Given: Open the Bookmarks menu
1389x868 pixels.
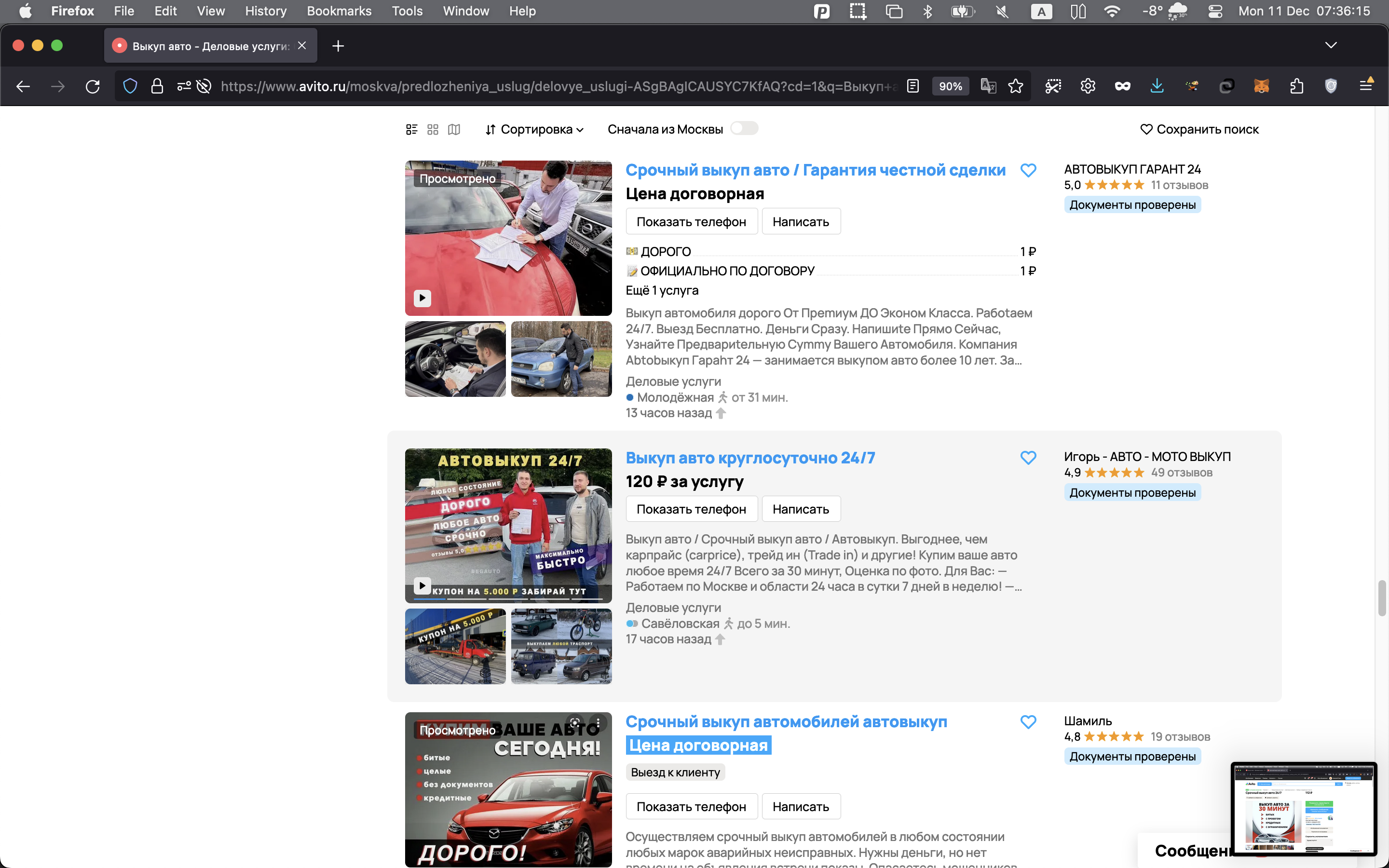Looking at the screenshot, I should coord(339,11).
